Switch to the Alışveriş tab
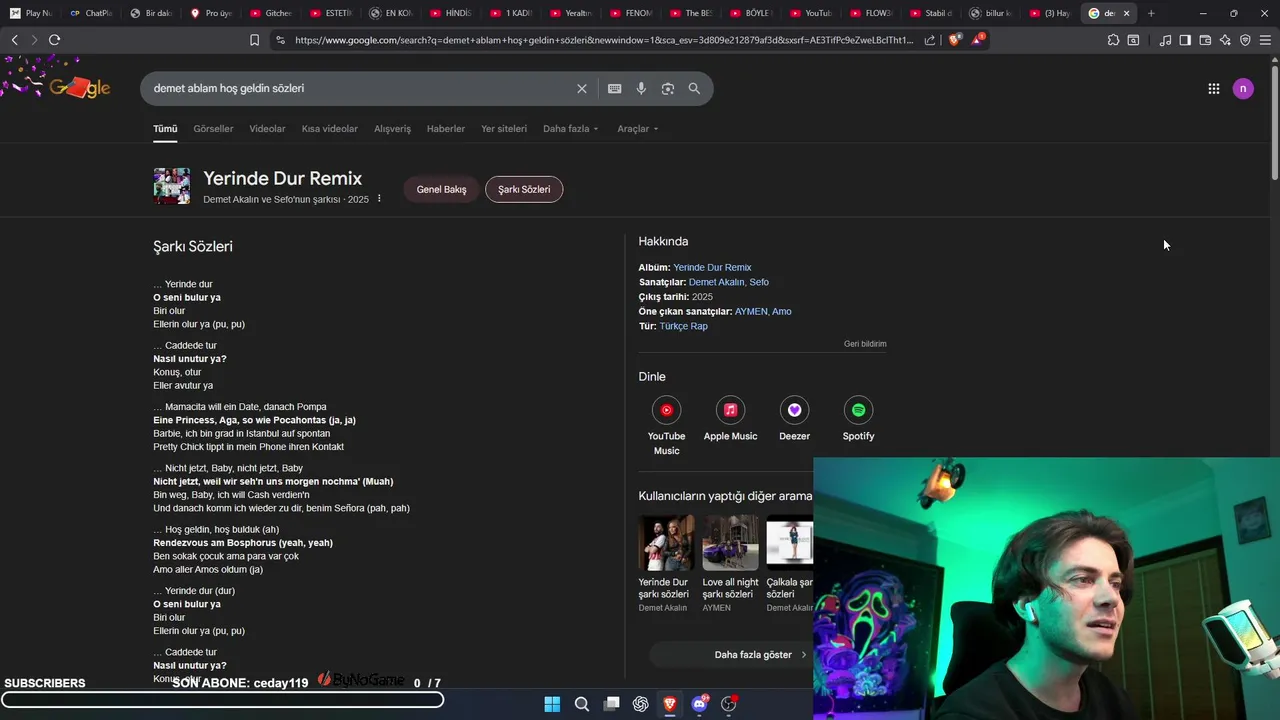1280x720 pixels. pyautogui.click(x=392, y=129)
